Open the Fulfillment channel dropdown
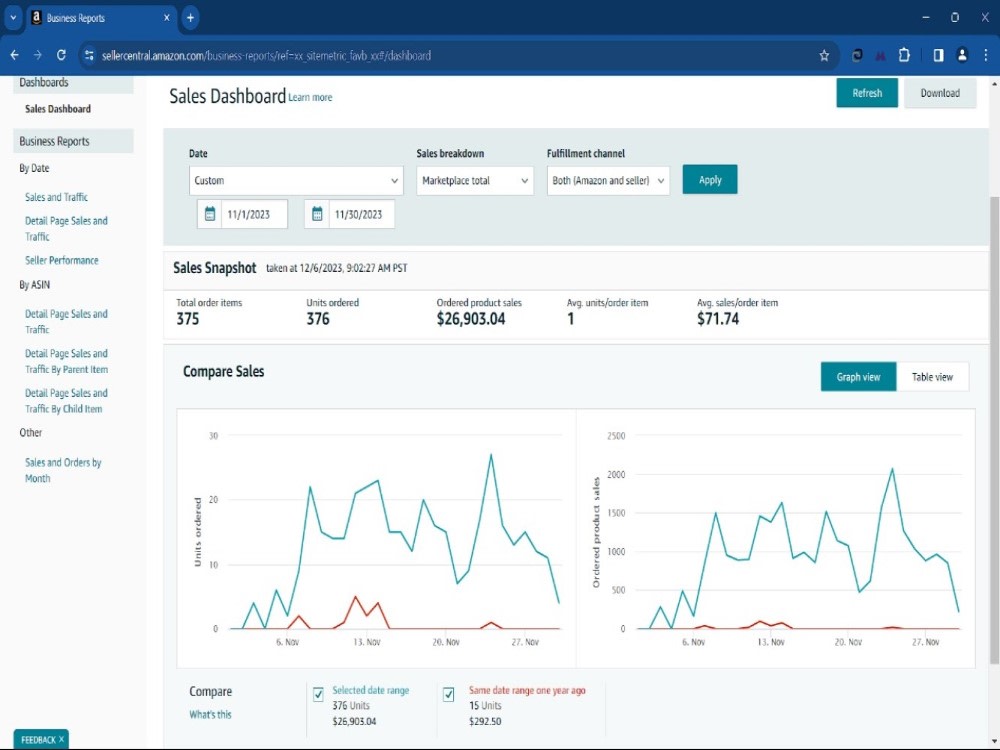The height and width of the screenshot is (750, 1000). (608, 180)
